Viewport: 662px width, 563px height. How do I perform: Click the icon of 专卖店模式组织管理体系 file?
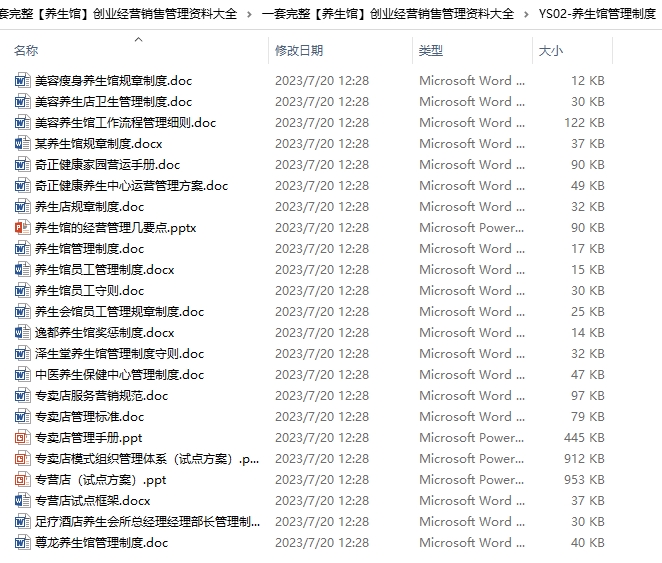pos(23,458)
